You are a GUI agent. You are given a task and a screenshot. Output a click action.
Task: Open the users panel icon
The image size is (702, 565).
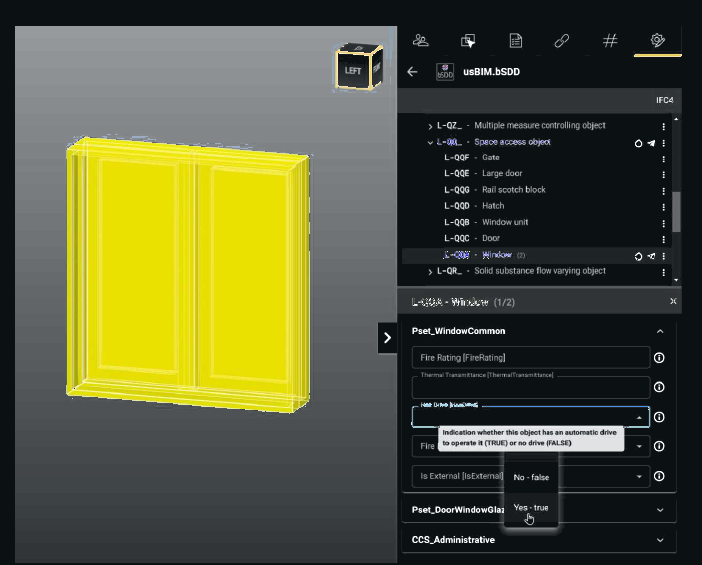click(420, 41)
